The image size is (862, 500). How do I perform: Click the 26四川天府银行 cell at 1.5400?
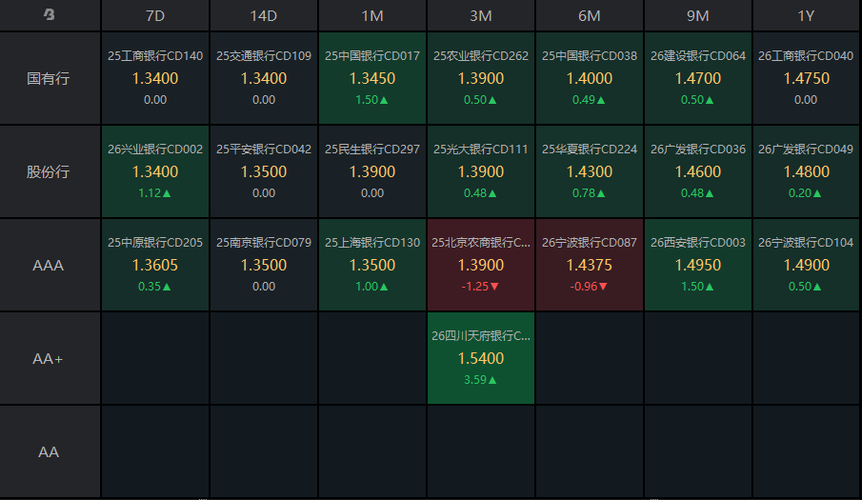481,358
